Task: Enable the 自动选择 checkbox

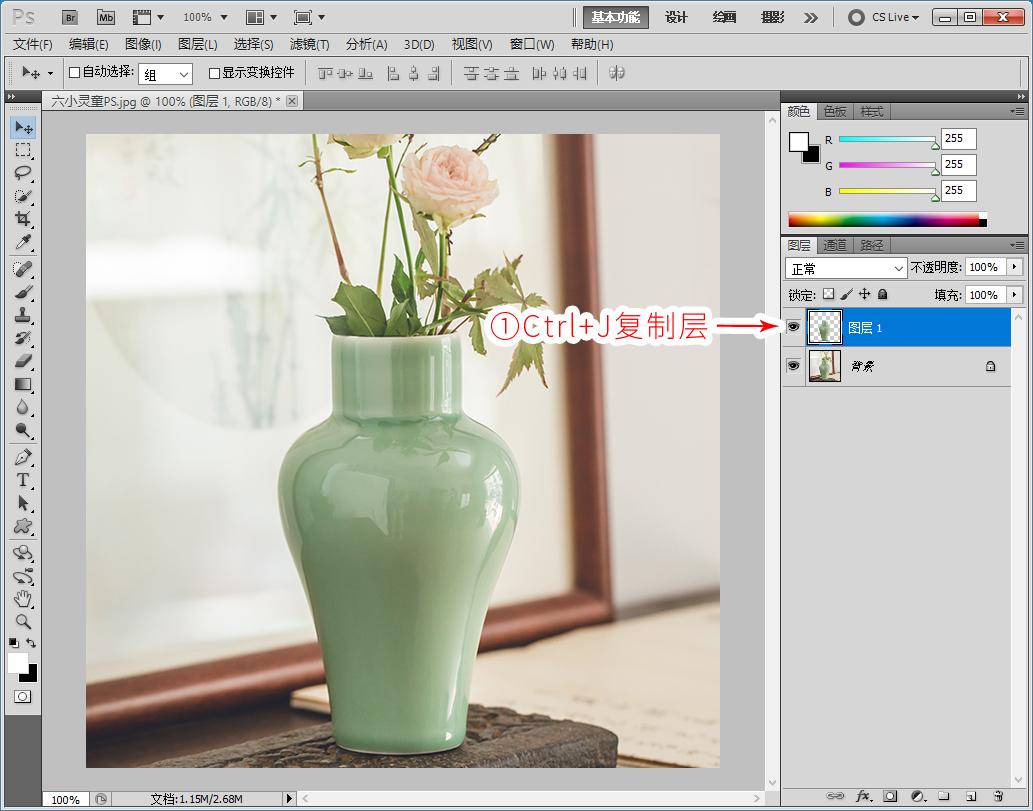Action: [x=74, y=72]
